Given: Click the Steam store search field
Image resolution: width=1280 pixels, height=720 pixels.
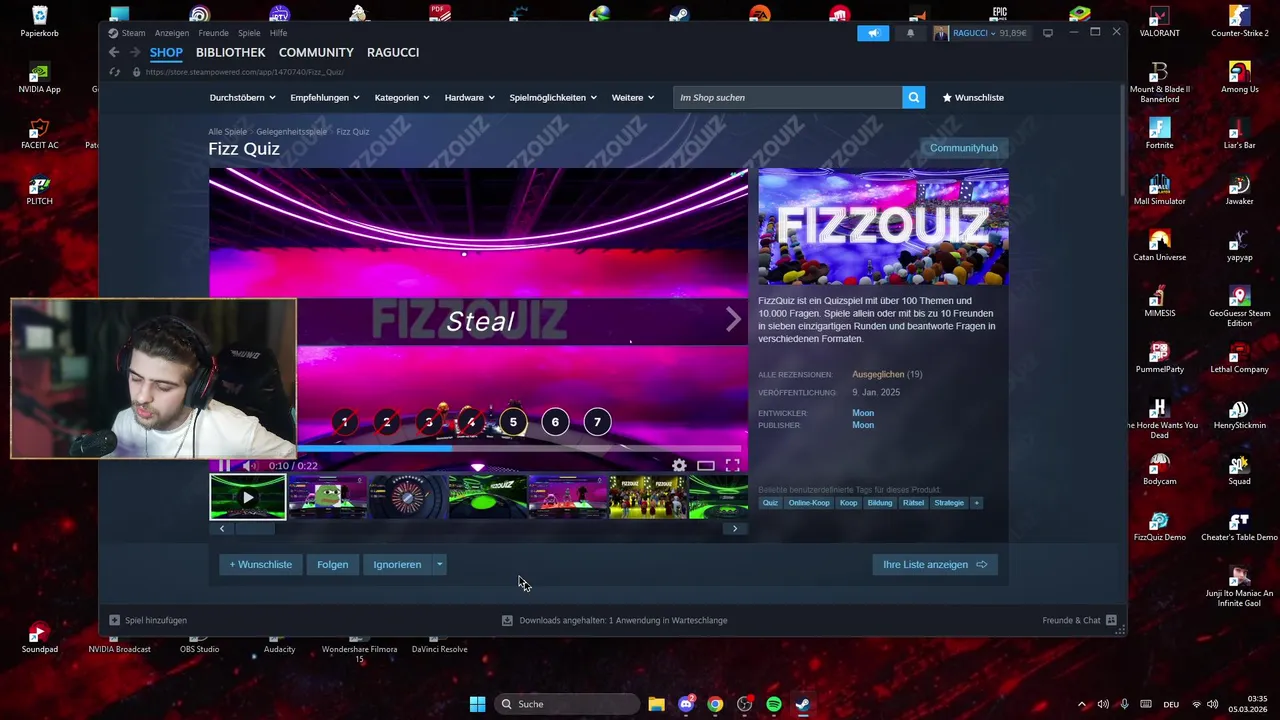Looking at the screenshot, I should tap(787, 97).
